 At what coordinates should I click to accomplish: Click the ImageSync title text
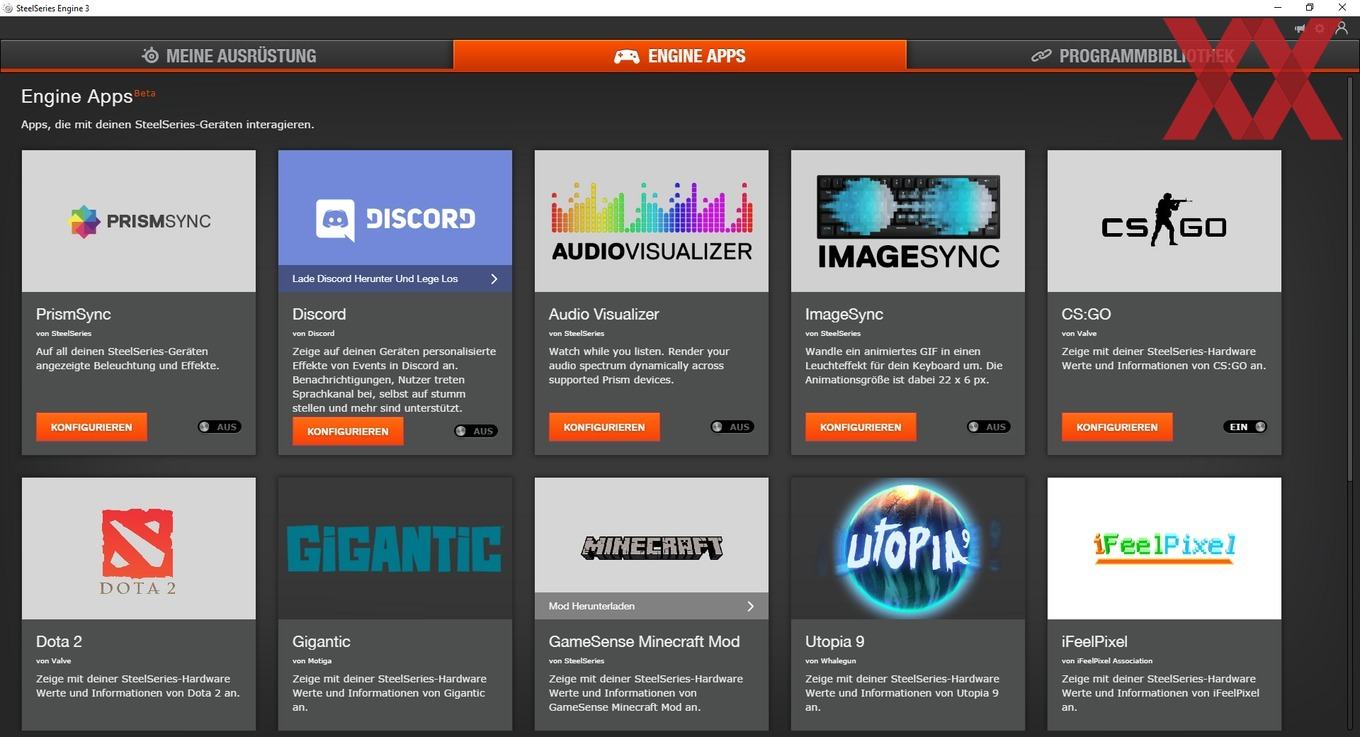tap(844, 314)
